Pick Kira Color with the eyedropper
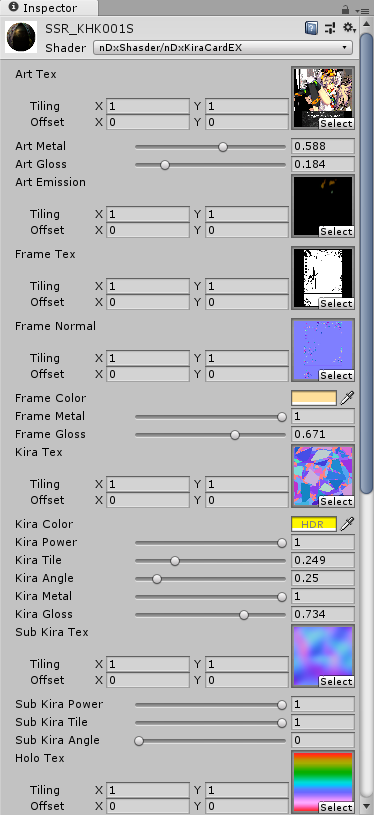The image size is (374, 815). (x=347, y=524)
